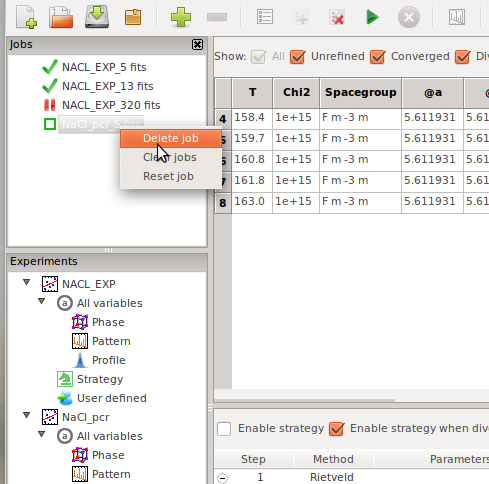This screenshot has width=489, height=484.
Task: Select the Strategy item under NACL_EXP
Action: [100, 379]
